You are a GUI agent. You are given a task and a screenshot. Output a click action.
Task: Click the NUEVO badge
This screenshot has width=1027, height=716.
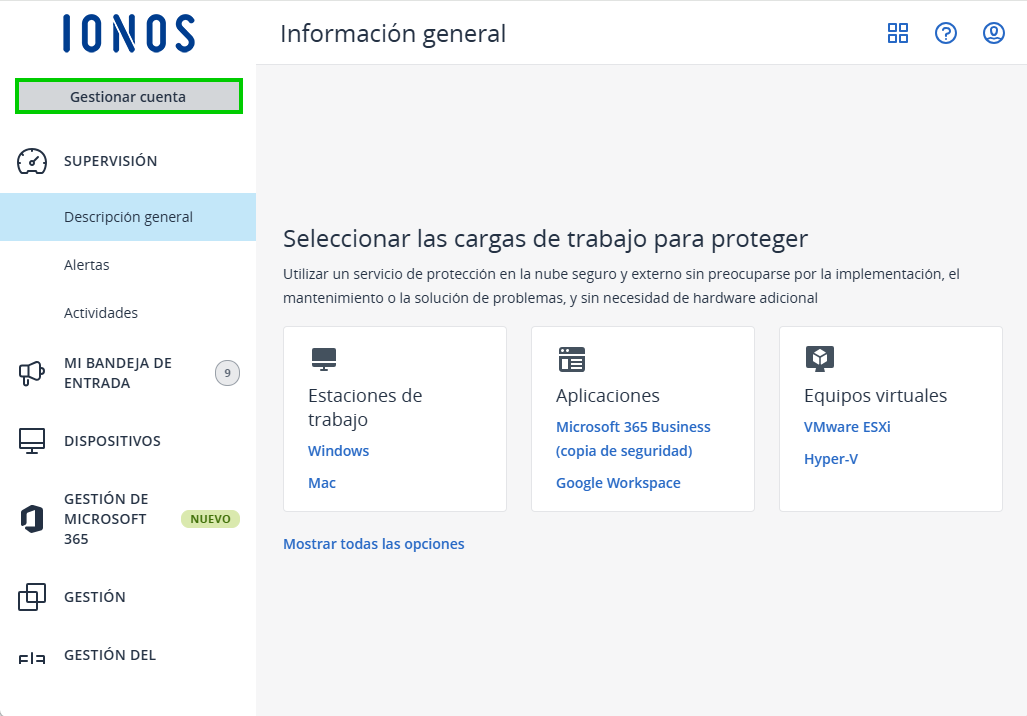click(210, 519)
